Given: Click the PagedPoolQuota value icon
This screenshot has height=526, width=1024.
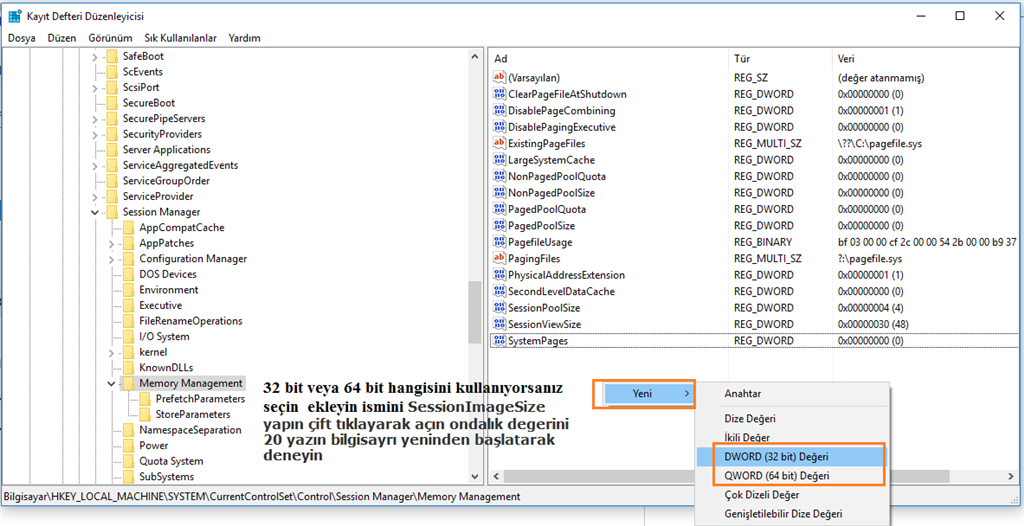Looking at the screenshot, I should point(500,209).
